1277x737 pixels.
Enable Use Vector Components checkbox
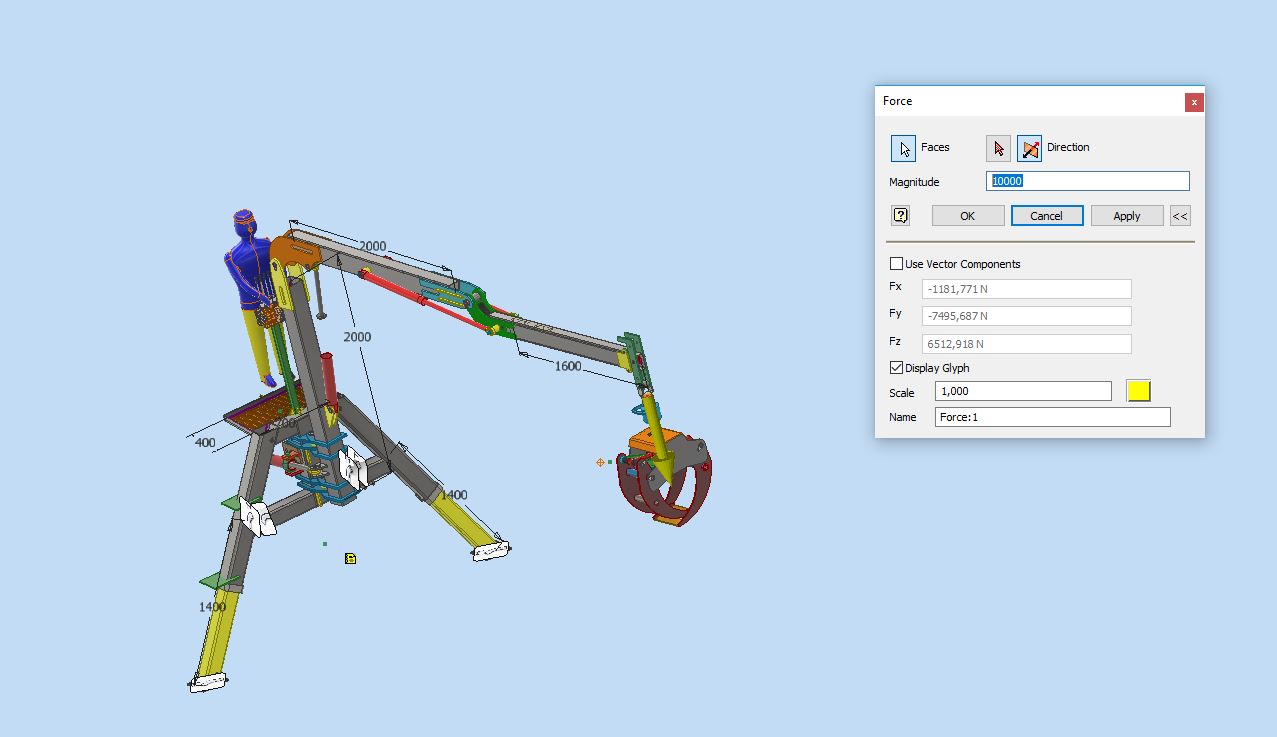pyautogui.click(x=896, y=264)
